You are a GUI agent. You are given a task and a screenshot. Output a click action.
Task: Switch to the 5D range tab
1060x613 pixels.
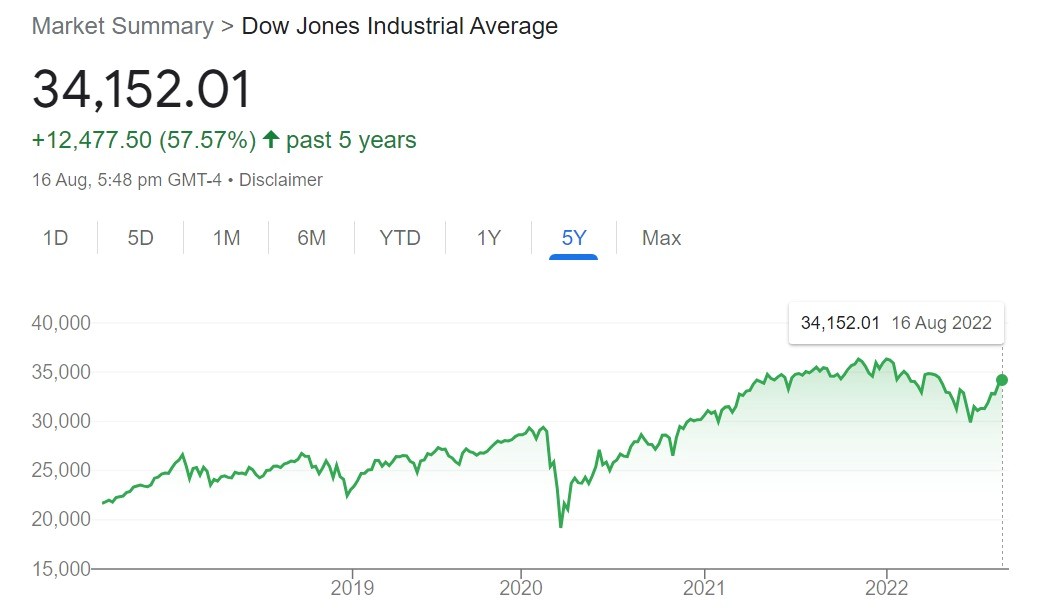(140, 238)
